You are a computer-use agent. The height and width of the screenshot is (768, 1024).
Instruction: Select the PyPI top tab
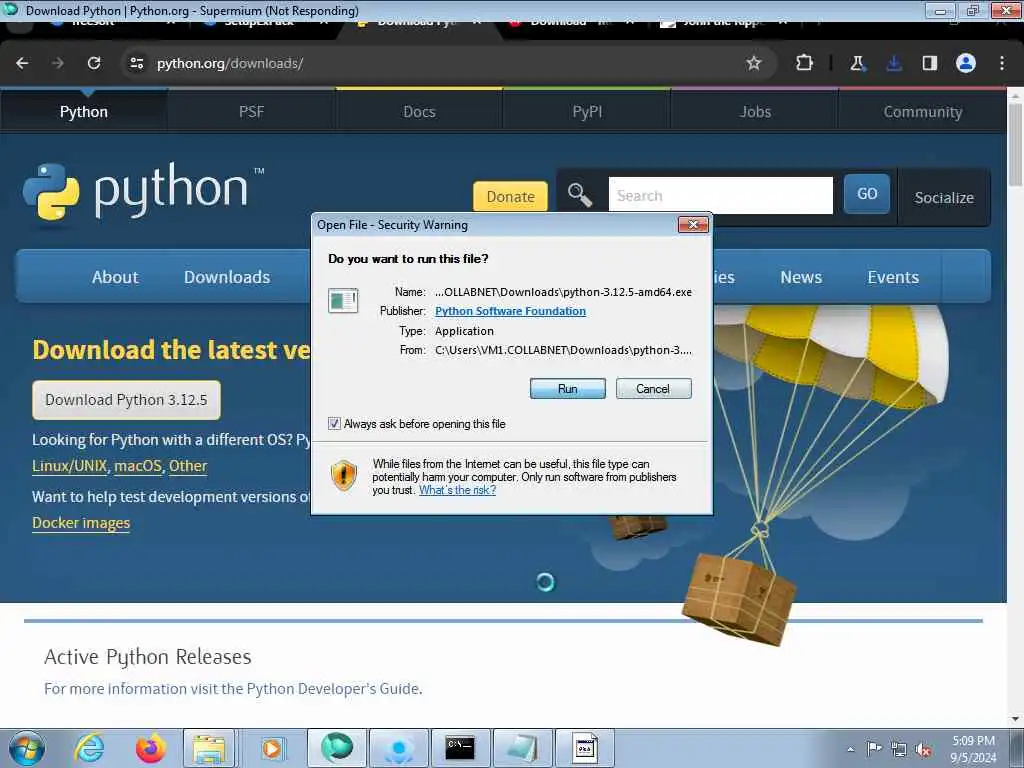coord(587,112)
